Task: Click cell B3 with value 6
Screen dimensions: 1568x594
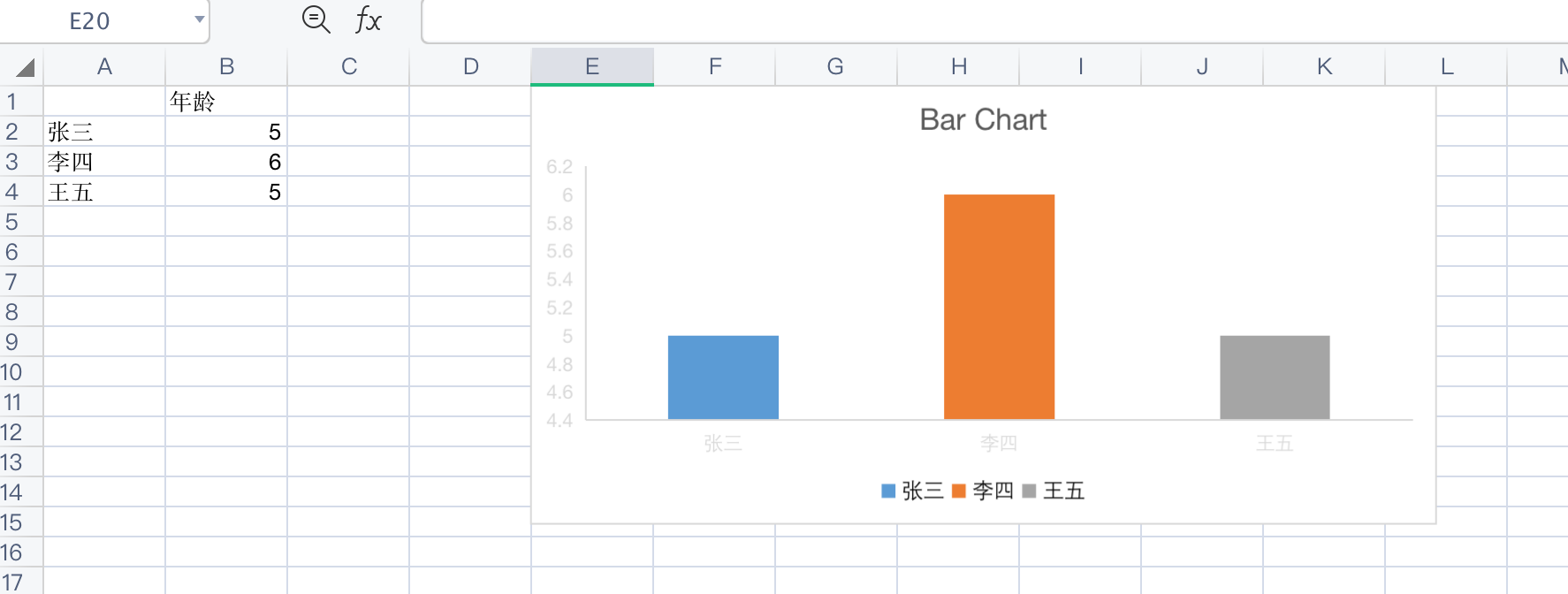Action: pyautogui.click(x=226, y=162)
